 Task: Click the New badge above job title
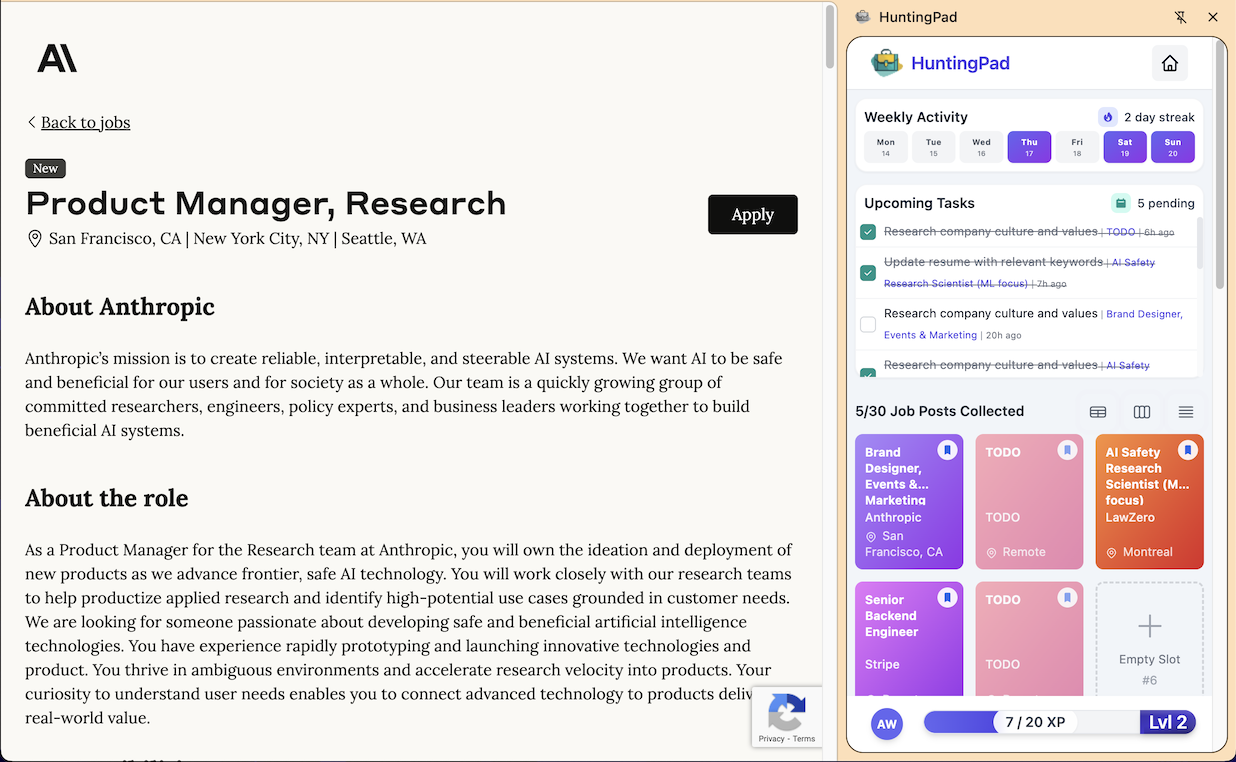tap(45, 168)
